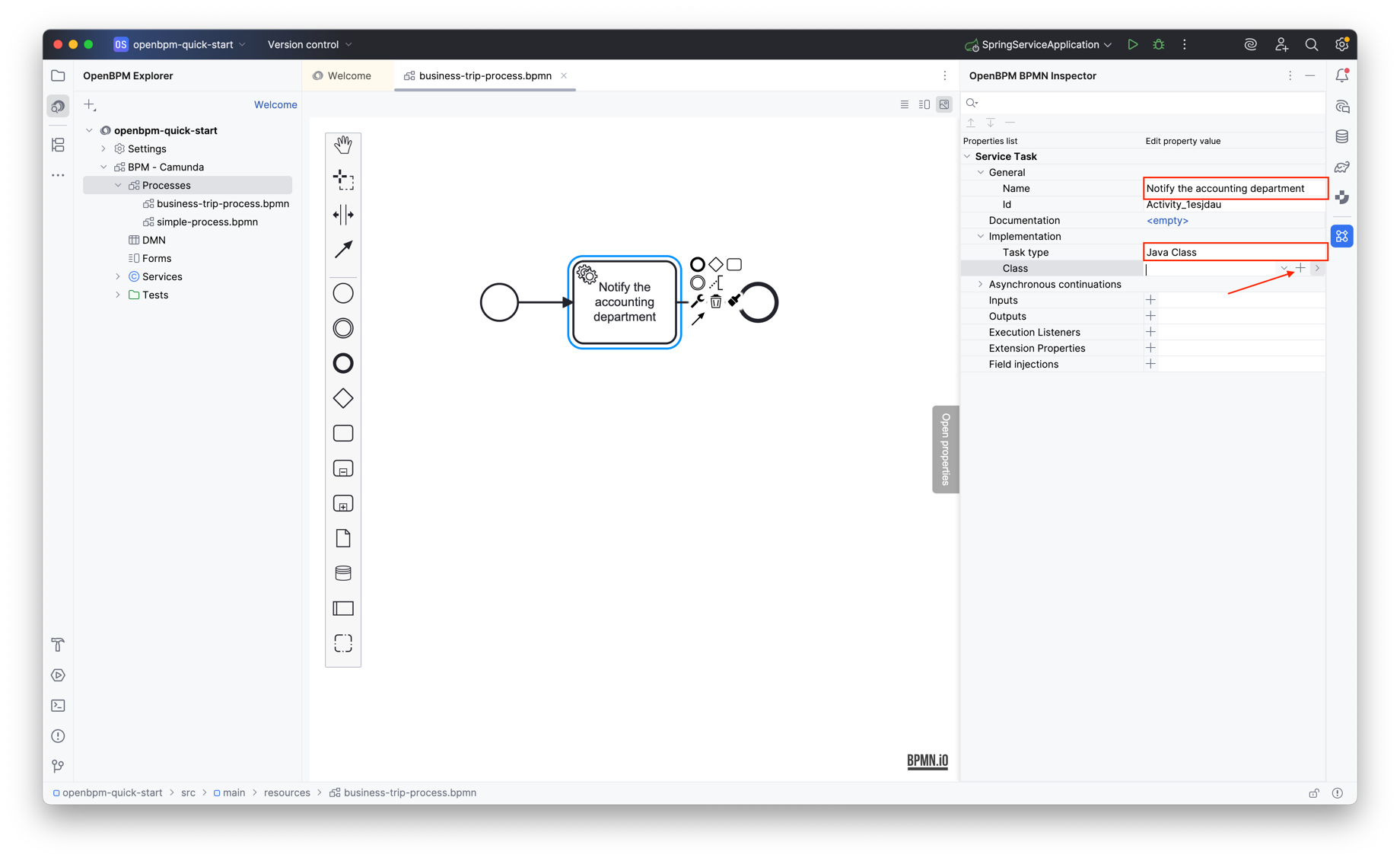Select the DMN tree item
This screenshot has width=1400, height=861.
pyautogui.click(x=154, y=240)
